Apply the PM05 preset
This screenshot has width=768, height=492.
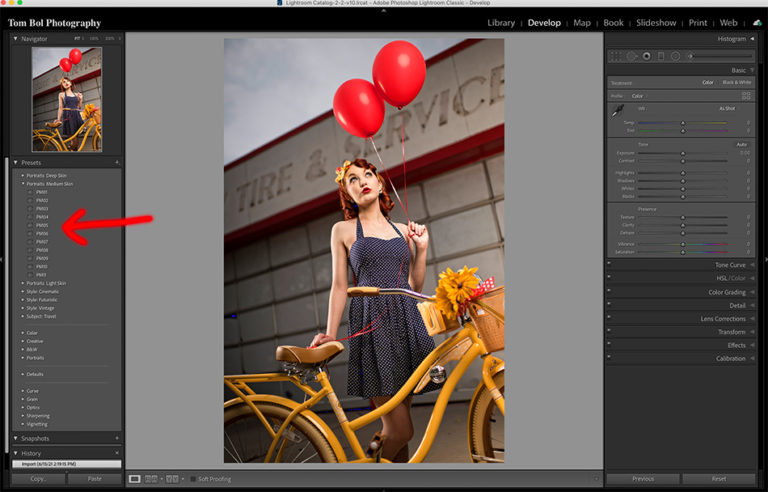click(42, 225)
